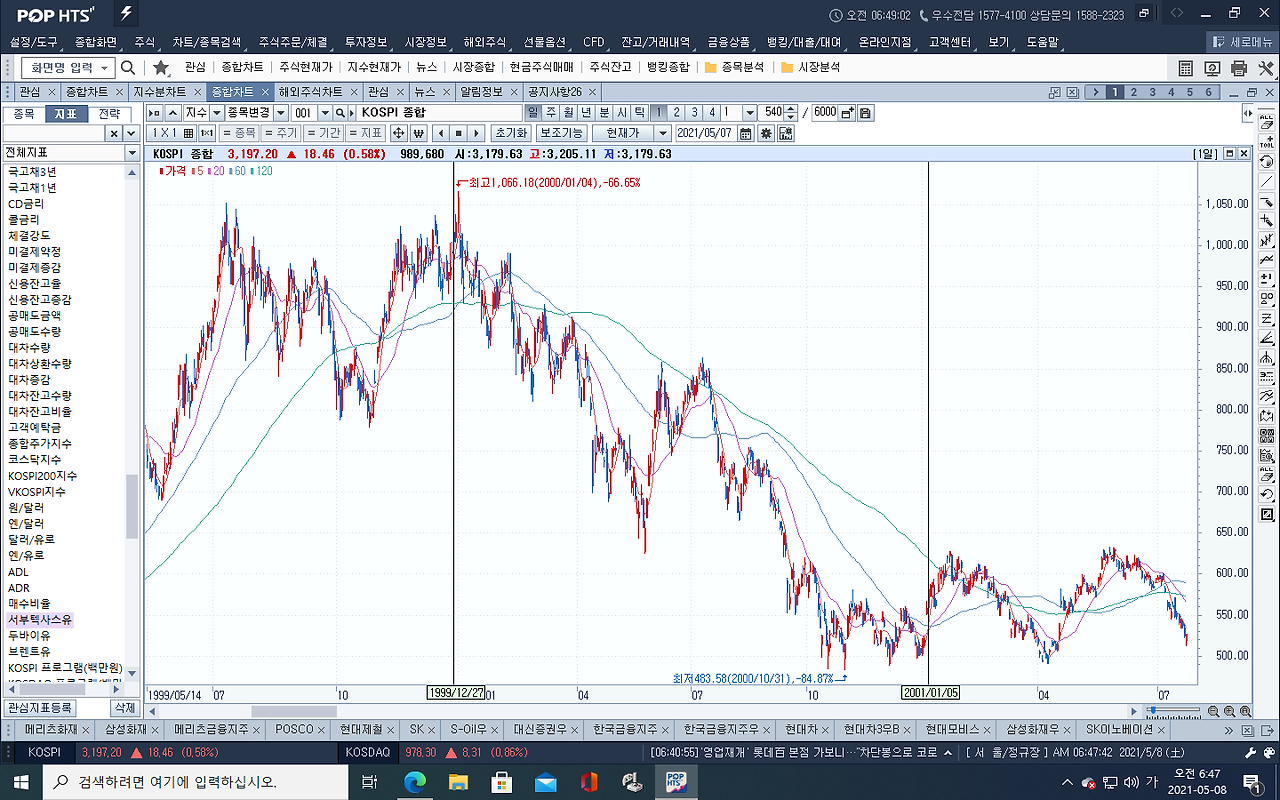1280x800 pixels.
Task: Open the 화면명 입력 dropdown
Action: click(x=106, y=68)
